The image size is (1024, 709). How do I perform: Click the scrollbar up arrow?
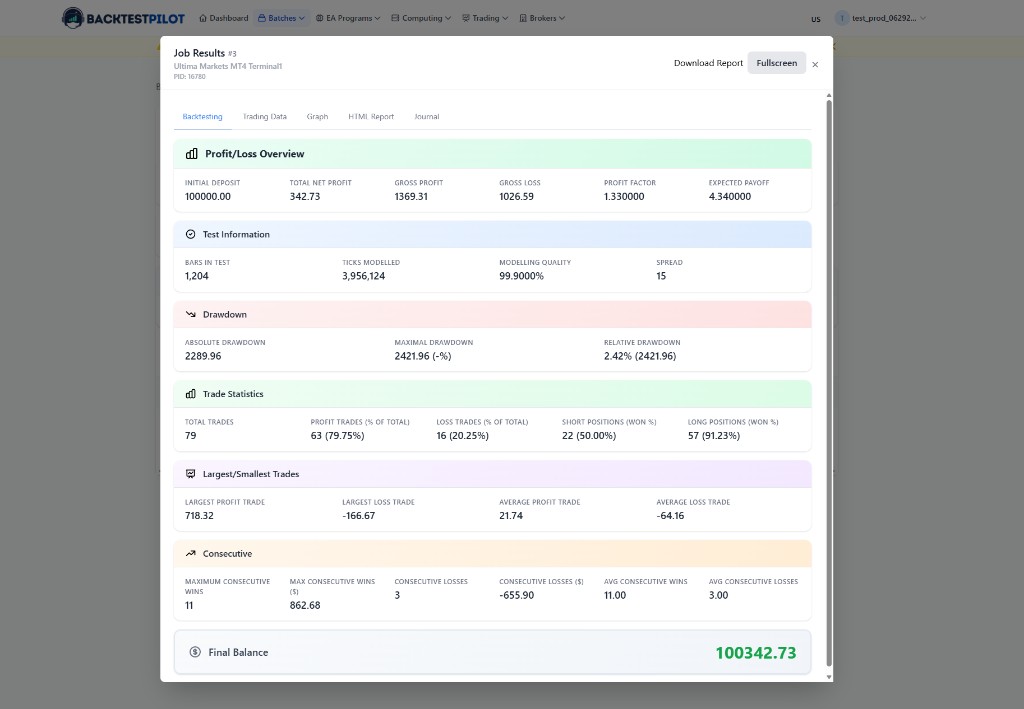pos(829,95)
